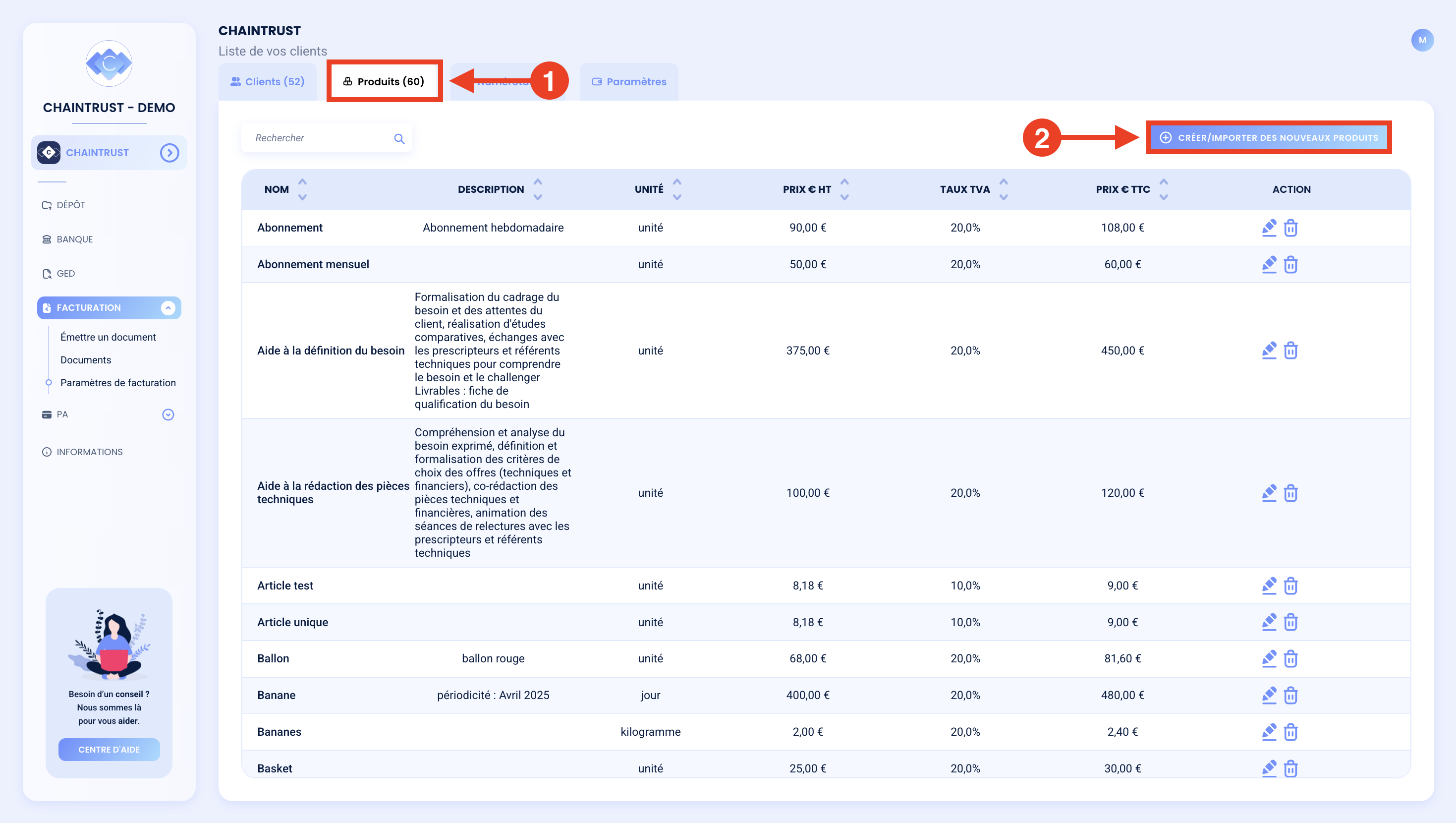Expand the PA menu section
Image resolution: width=1456 pixels, height=823 pixels.
168,414
